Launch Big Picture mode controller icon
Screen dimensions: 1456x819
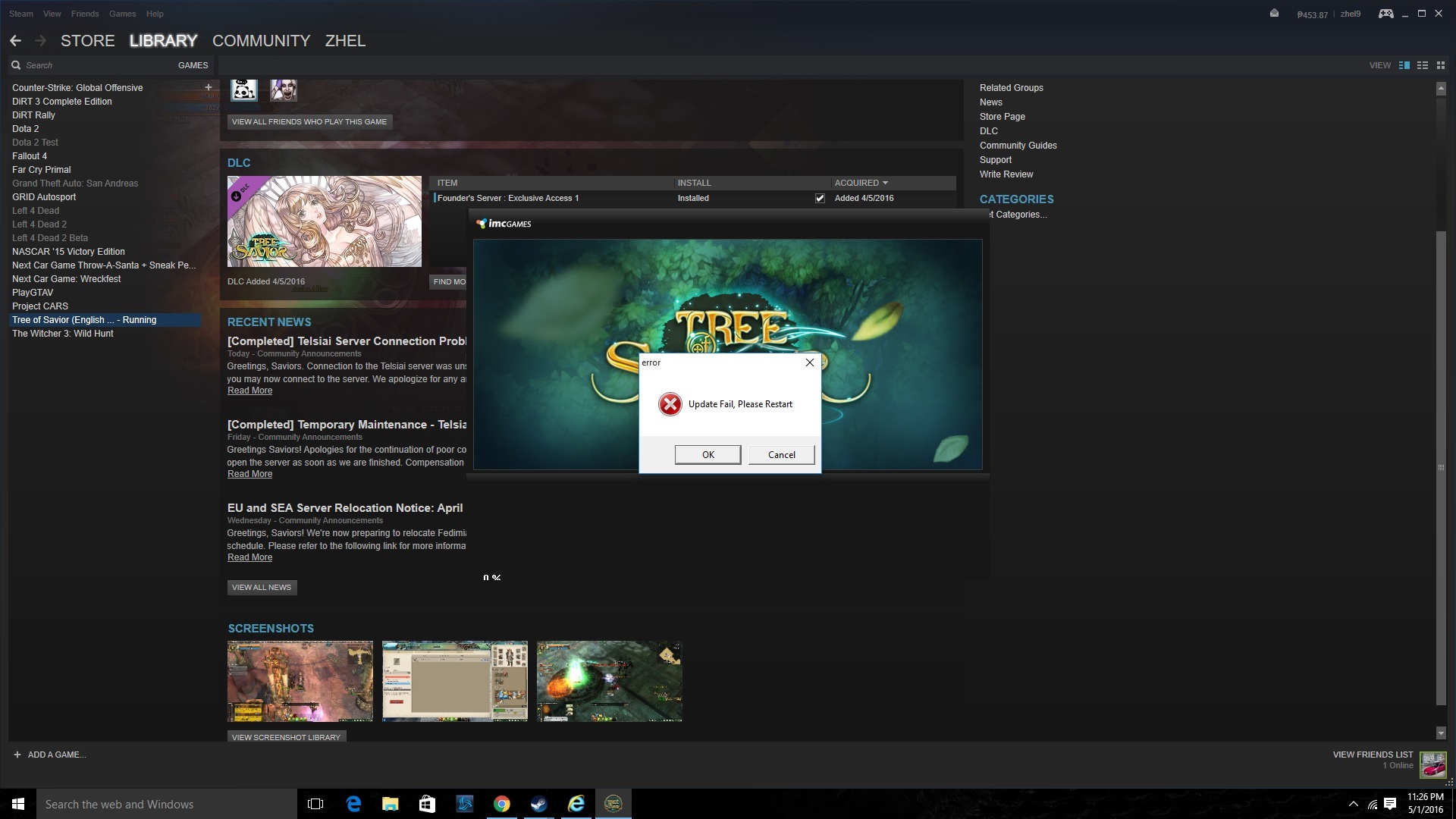point(1385,13)
